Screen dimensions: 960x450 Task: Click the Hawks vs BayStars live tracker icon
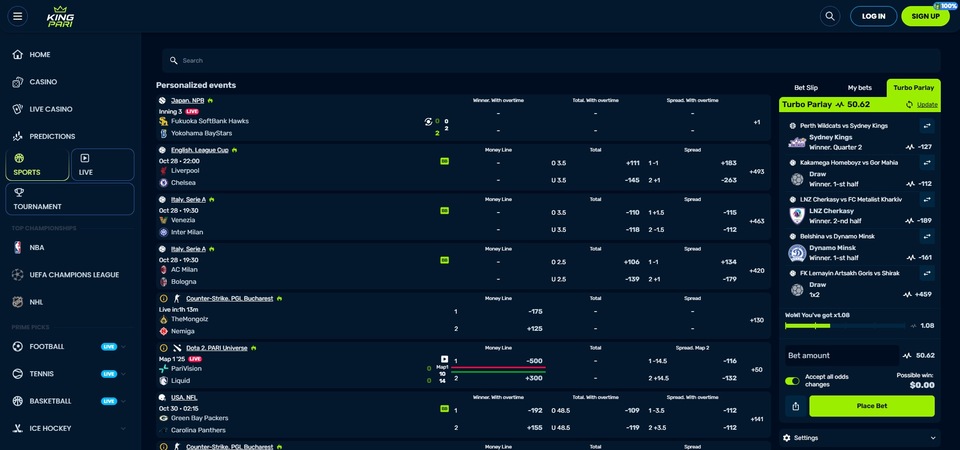pos(428,121)
